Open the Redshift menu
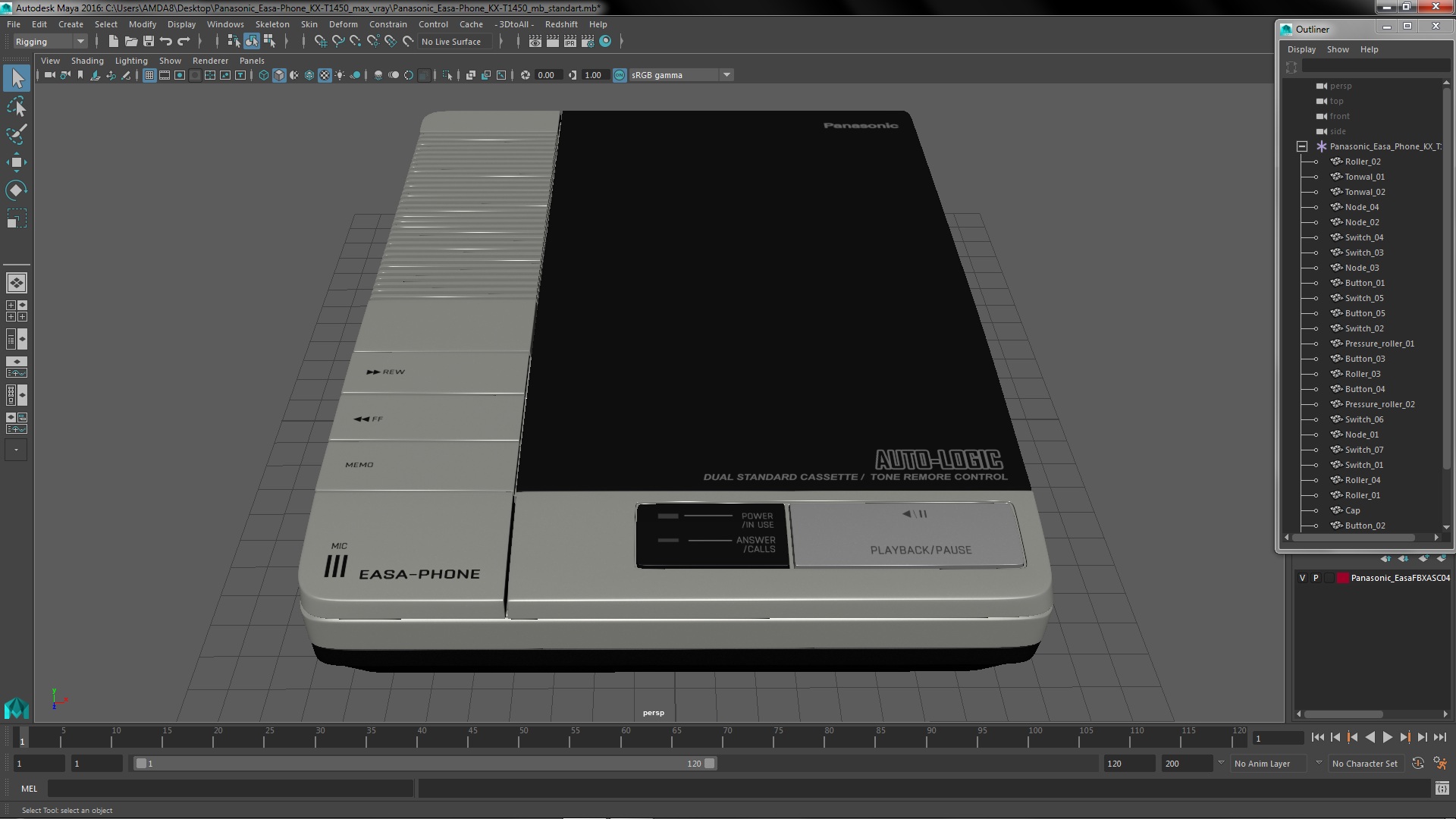Image resolution: width=1456 pixels, height=819 pixels. click(561, 24)
